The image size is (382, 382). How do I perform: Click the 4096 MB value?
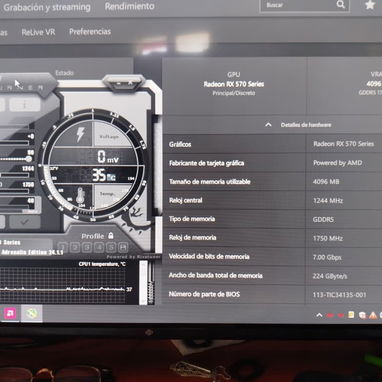(x=326, y=182)
